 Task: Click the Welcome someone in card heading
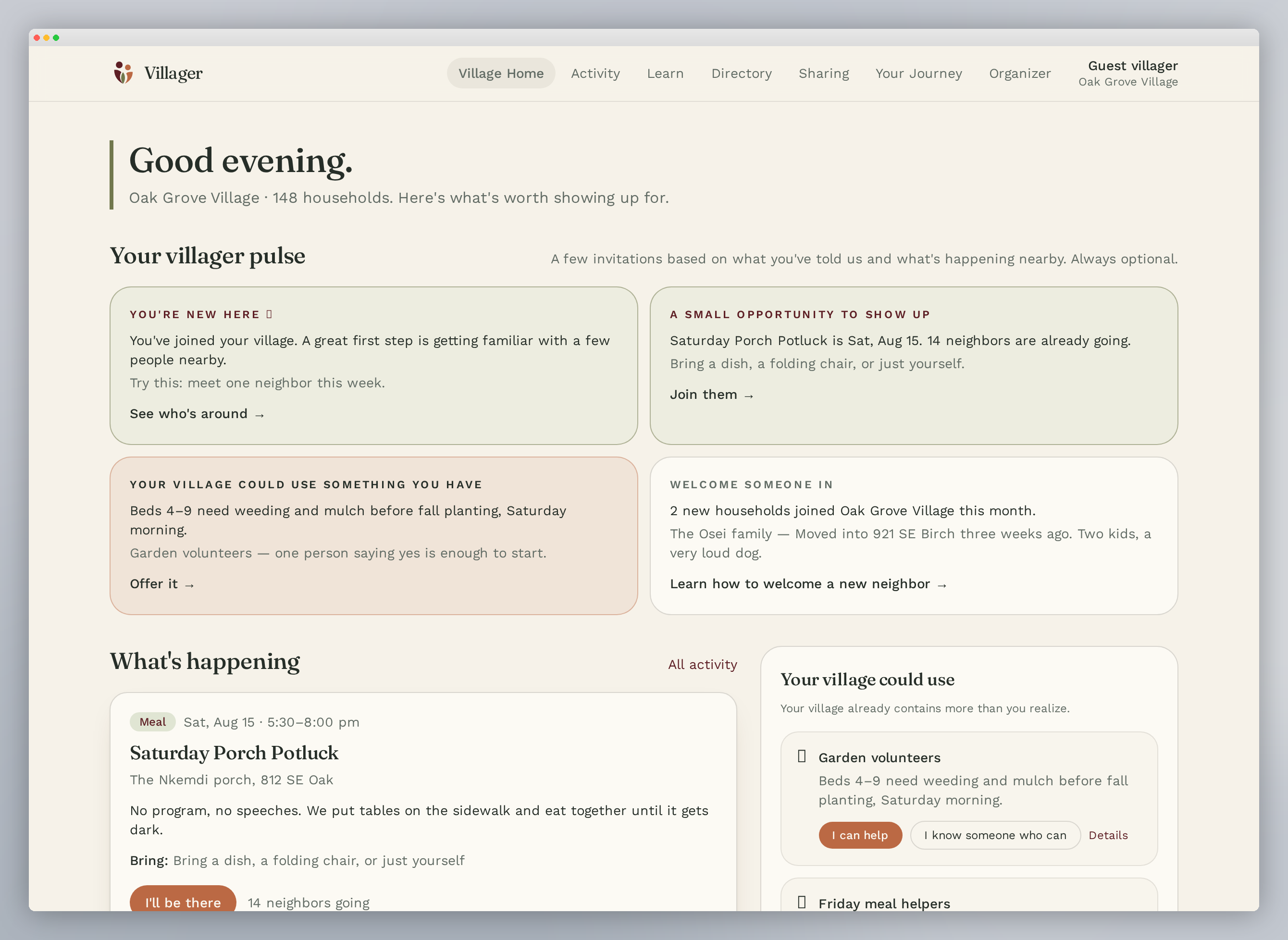click(x=751, y=484)
